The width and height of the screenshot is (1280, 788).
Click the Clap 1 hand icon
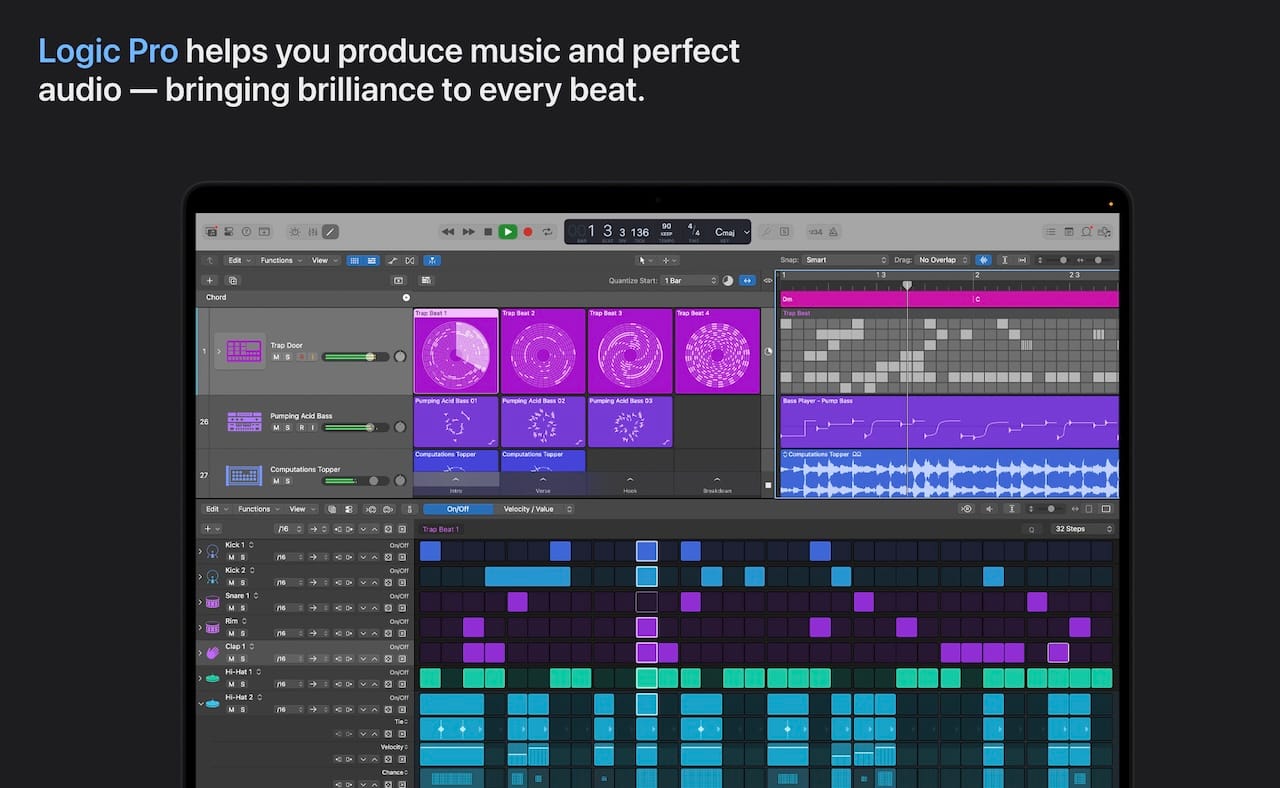click(x=212, y=653)
